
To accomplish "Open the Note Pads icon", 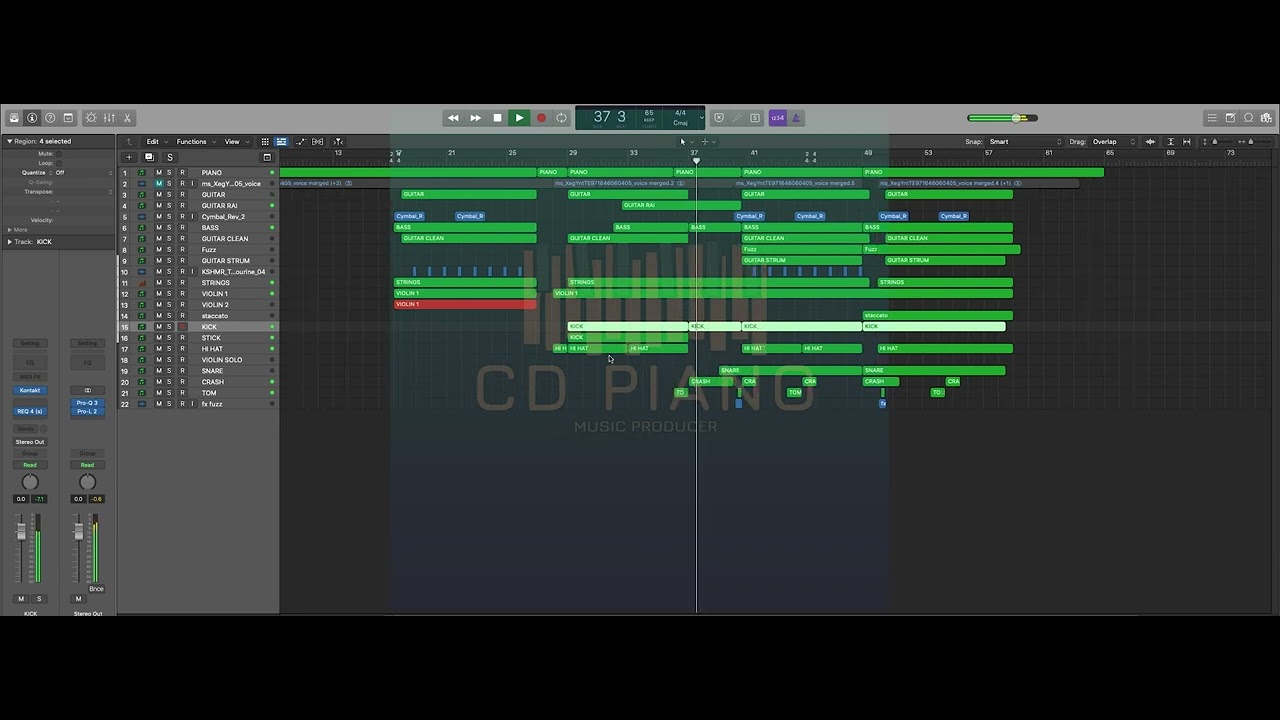I will click(1230, 118).
